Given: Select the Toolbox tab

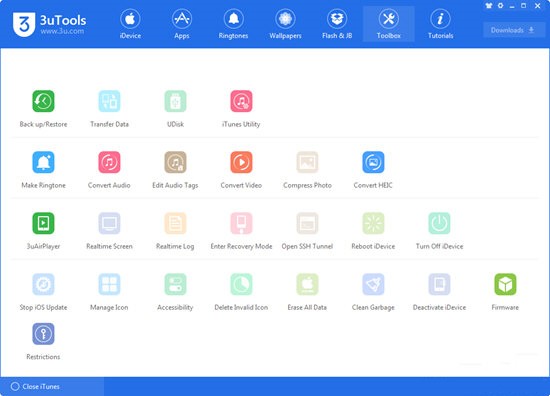Looking at the screenshot, I should (x=389, y=24).
